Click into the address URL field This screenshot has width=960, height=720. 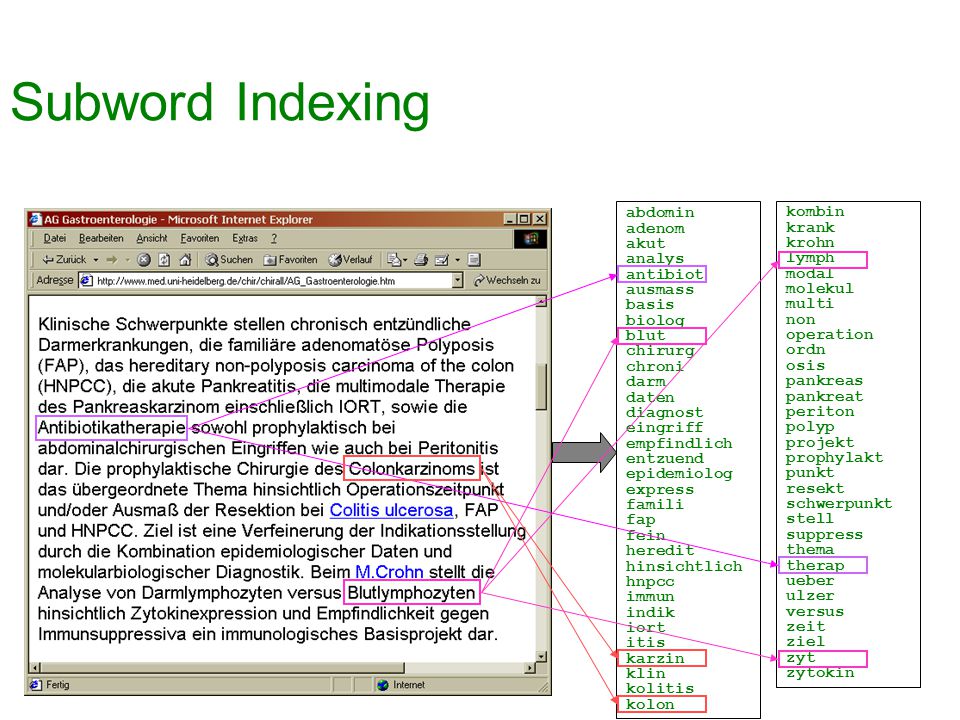(x=269, y=280)
